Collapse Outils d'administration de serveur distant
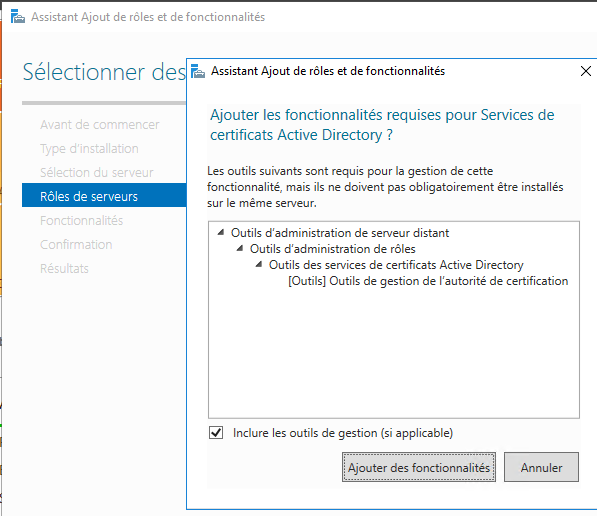Screen dimensions: 597x516 221,232
